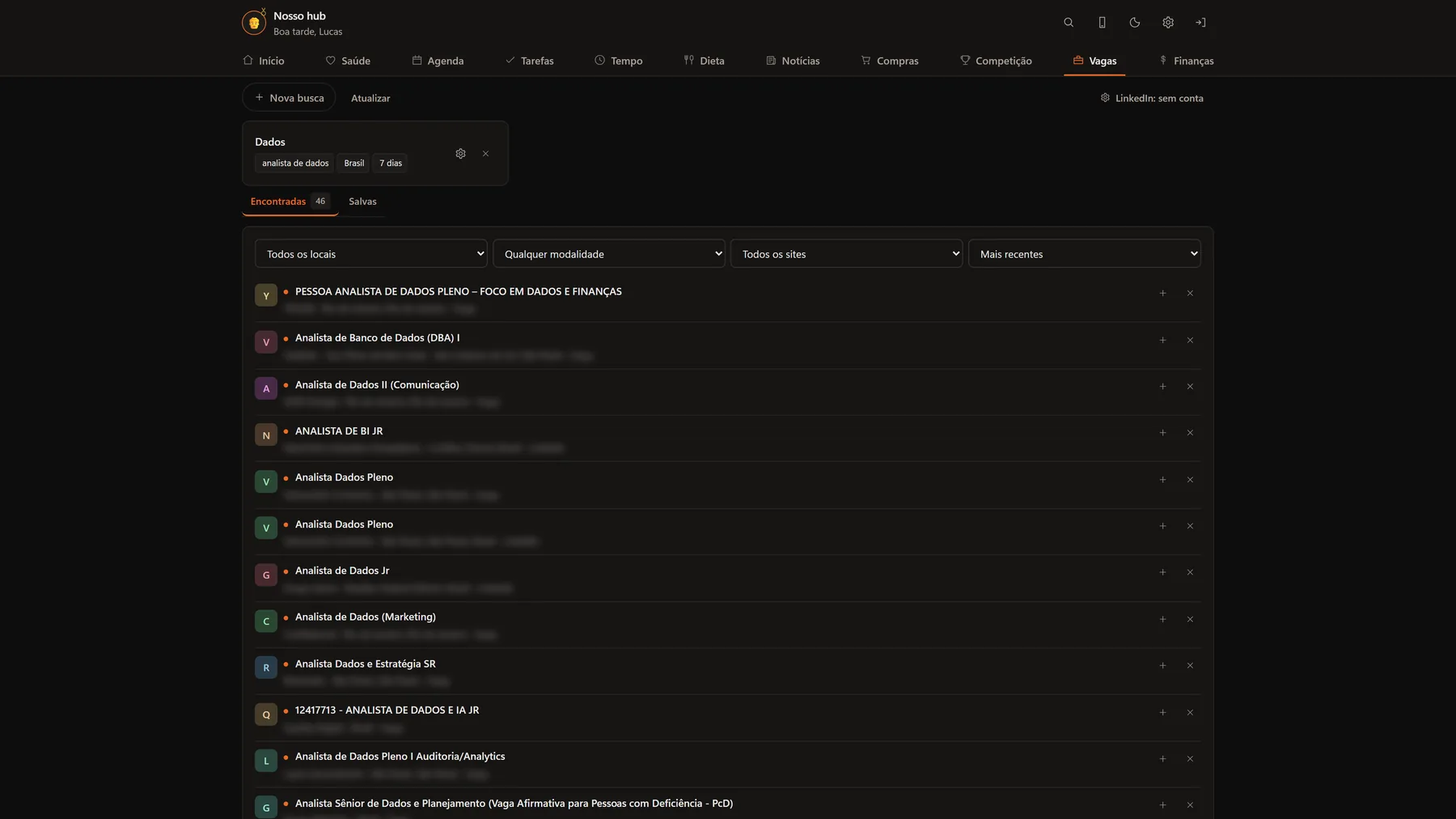The height and width of the screenshot is (819, 1456).
Task: Open the search icon in header
Action: coord(1069,23)
